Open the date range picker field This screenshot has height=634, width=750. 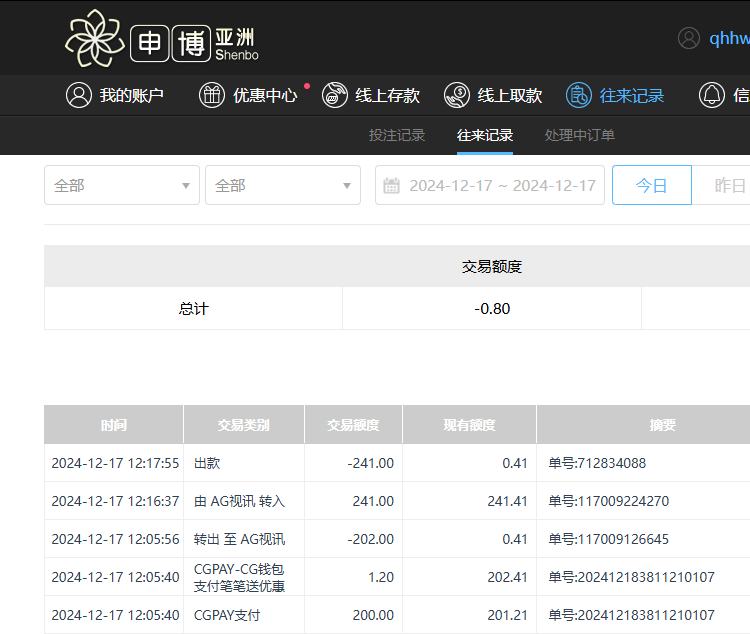(x=500, y=185)
